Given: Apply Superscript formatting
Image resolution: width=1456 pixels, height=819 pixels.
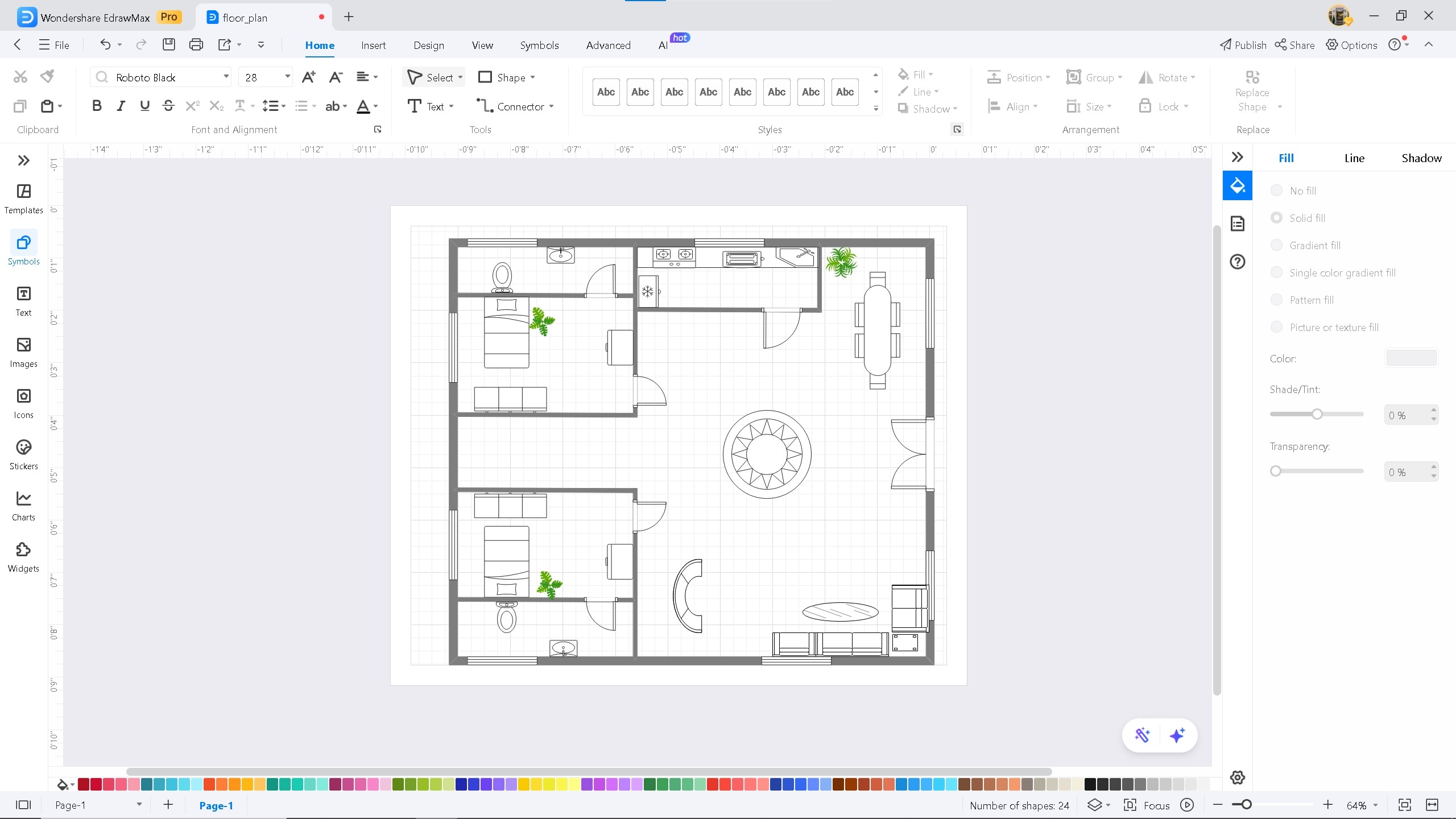Looking at the screenshot, I should [x=193, y=106].
